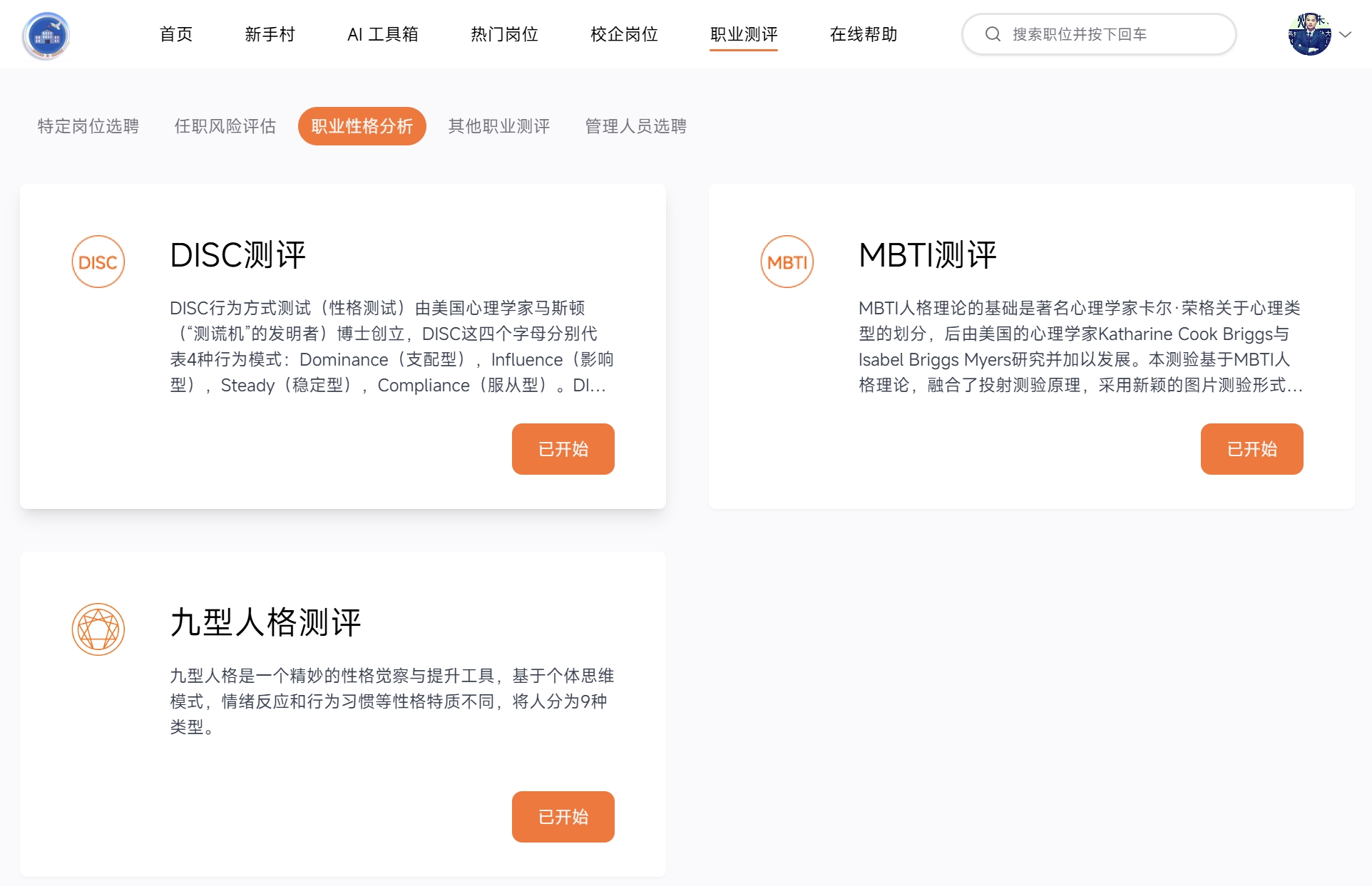
Task: Open the MBTI测评 title
Action: click(x=927, y=255)
